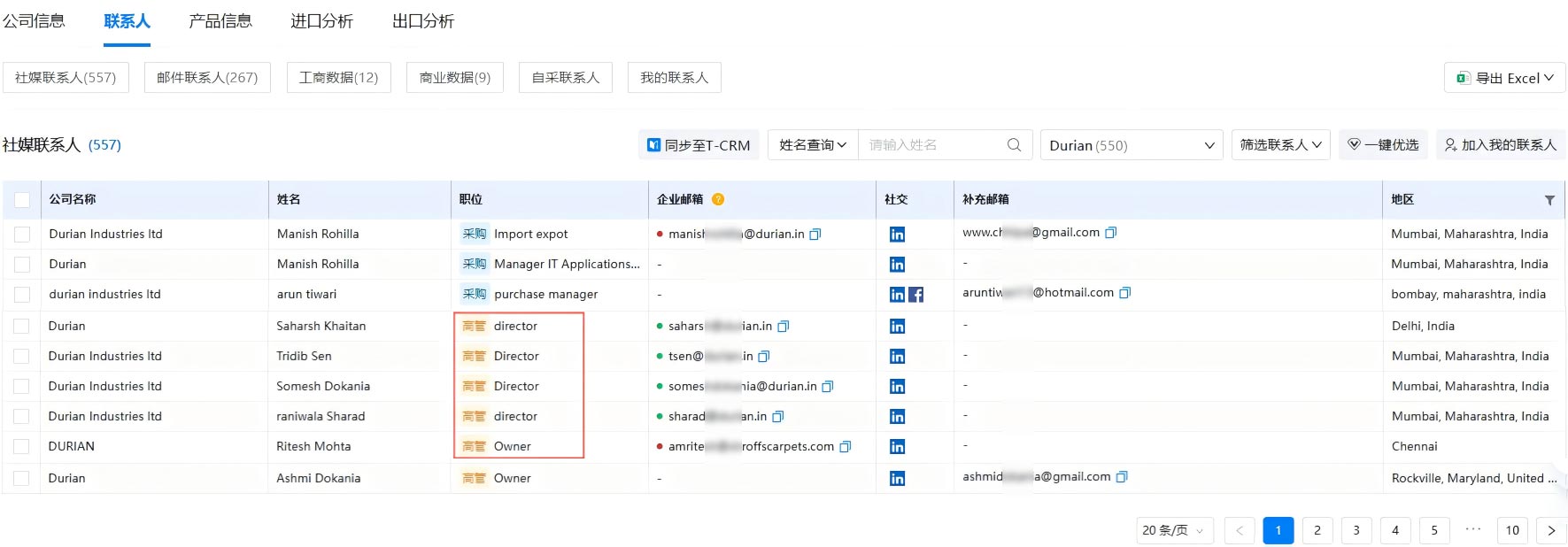This screenshot has width=1568, height=547.
Task: Open the 姓名查询 search type dropdown
Action: (813, 144)
